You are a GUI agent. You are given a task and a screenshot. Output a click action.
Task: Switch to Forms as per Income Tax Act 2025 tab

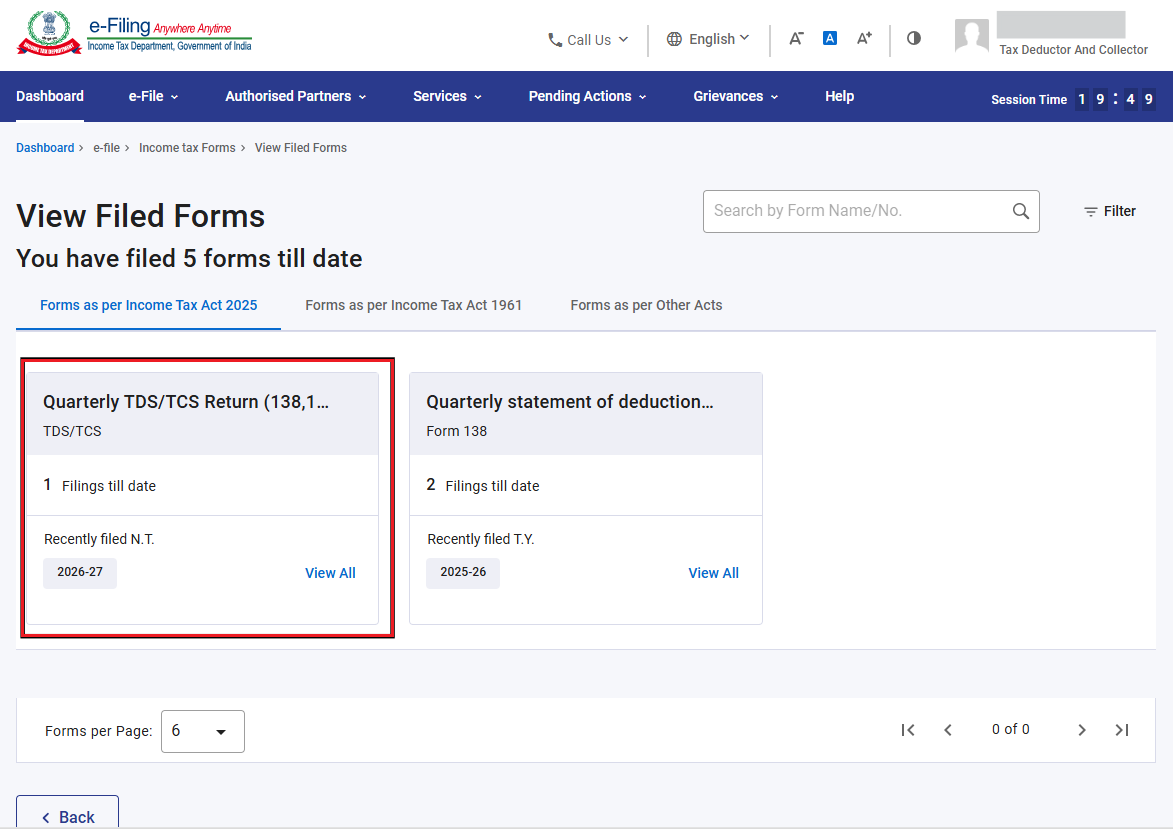(148, 305)
